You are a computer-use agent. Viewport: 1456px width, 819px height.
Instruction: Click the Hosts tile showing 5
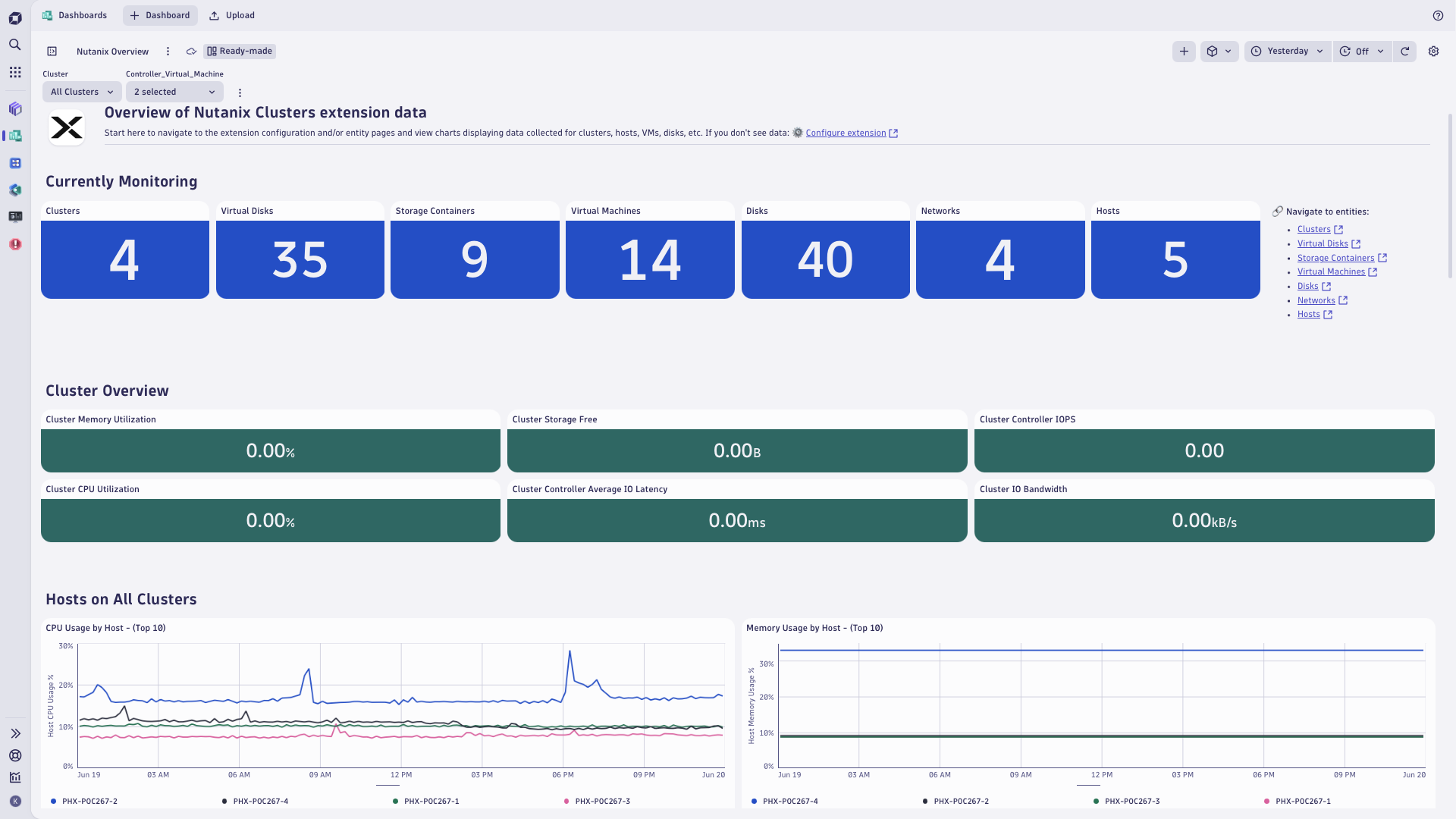coord(1175,259)
